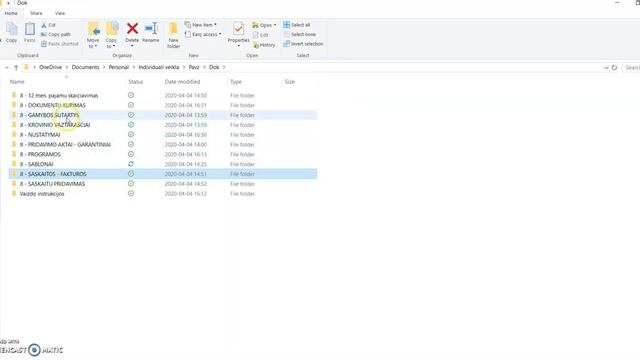
Task: Go to Individuali veikla in the breadcrumb
Action: [x=158, y=67]
